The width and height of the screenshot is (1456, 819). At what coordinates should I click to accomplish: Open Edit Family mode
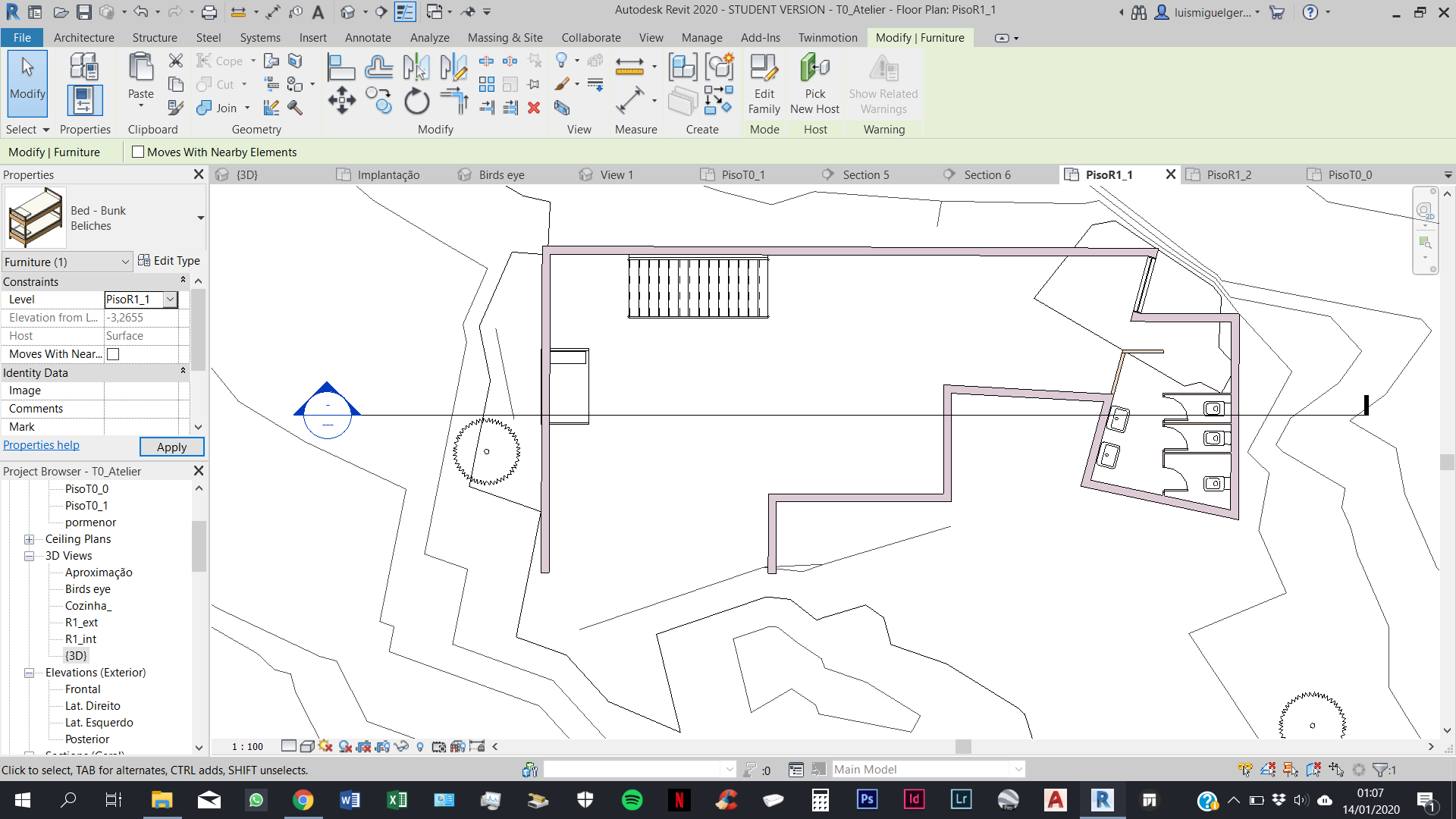click(x=764, y=83)
